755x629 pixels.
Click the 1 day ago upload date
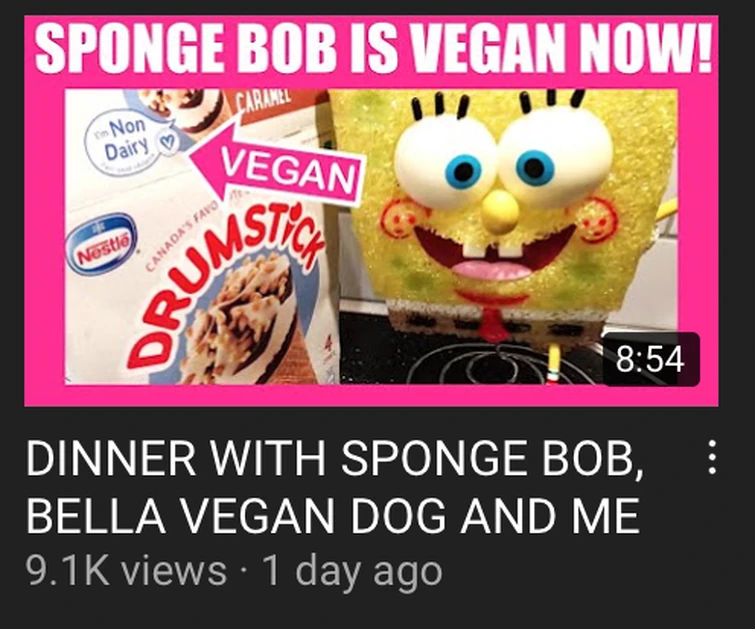click(x=352, y=571)
